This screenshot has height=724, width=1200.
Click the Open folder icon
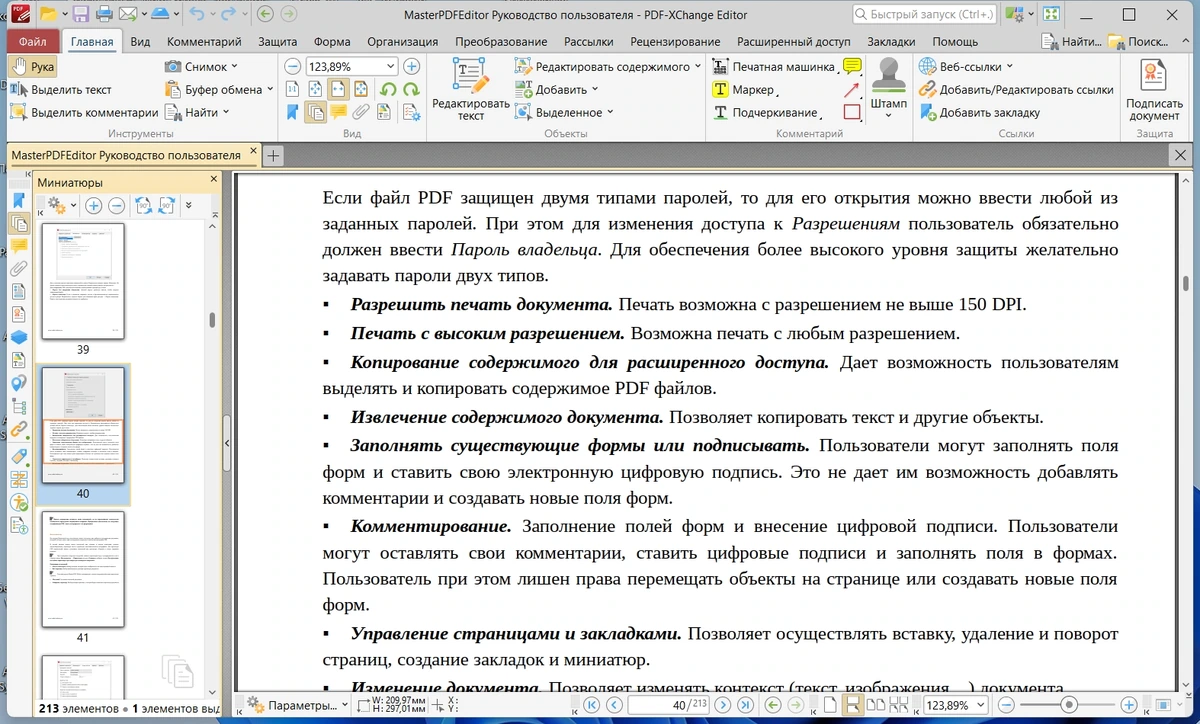coord(48,14)
